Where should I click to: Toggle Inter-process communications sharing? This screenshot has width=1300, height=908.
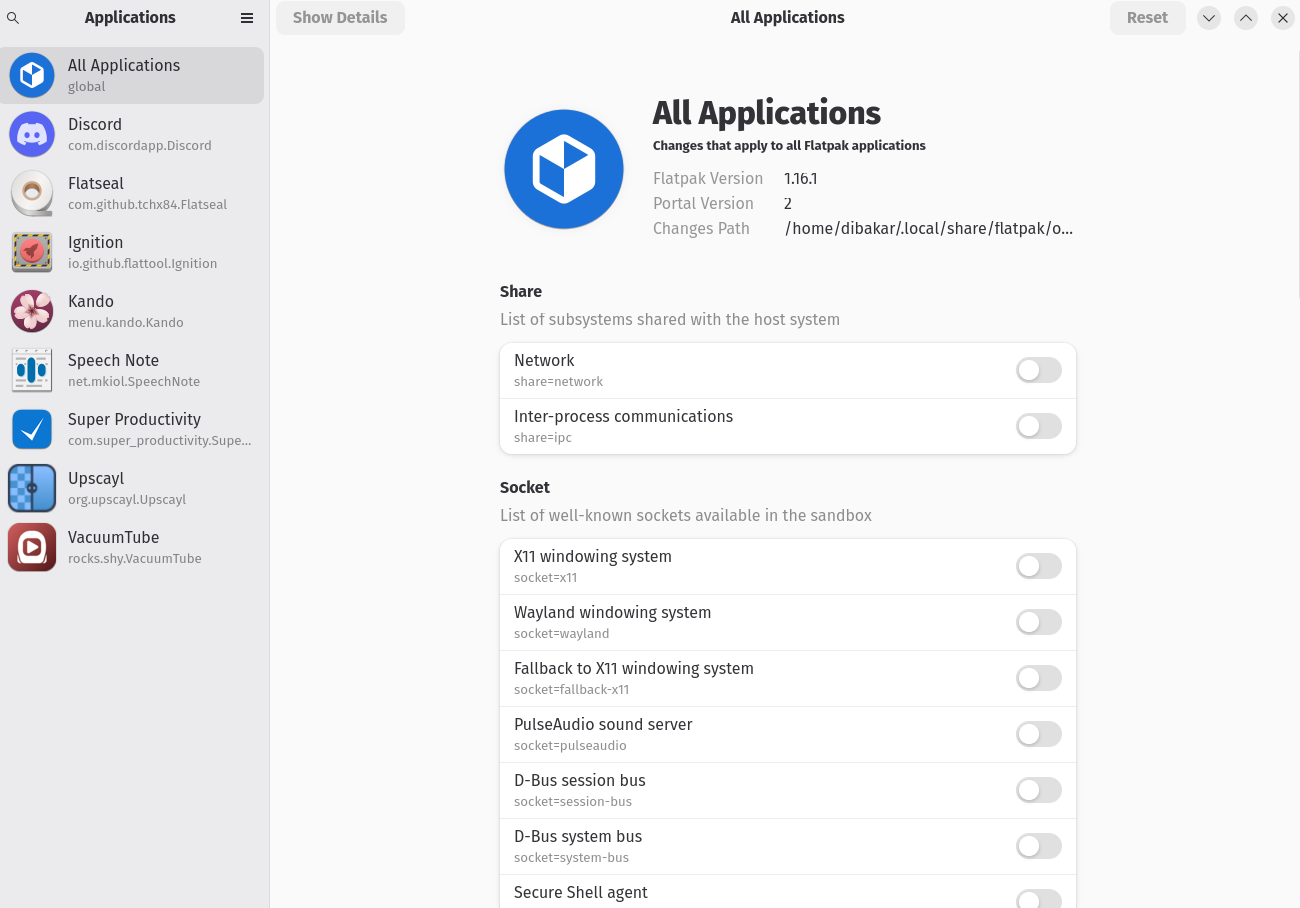[x=1038, y=426]
